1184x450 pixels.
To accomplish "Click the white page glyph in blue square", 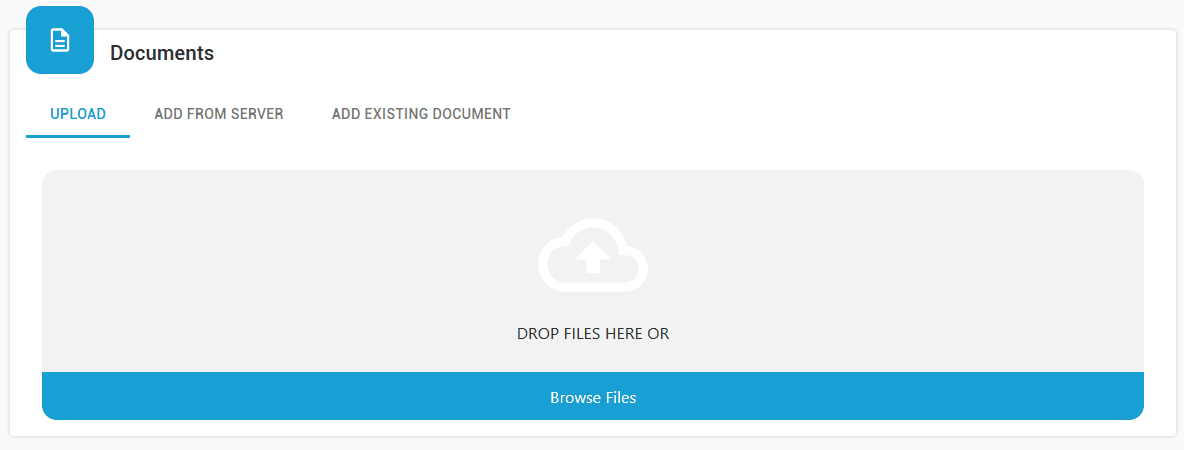I will click(60, 40).
